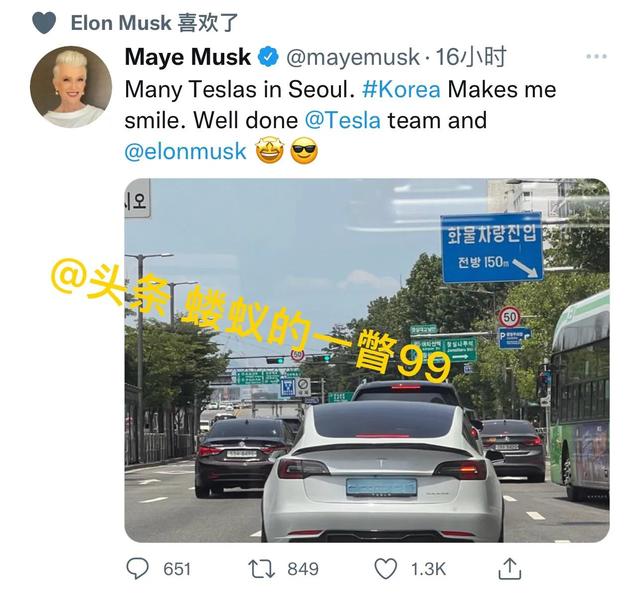This screenshot has height=599, width=640.
Task: Click Maye Musk's blue verified badge
Action: (268, 57)
